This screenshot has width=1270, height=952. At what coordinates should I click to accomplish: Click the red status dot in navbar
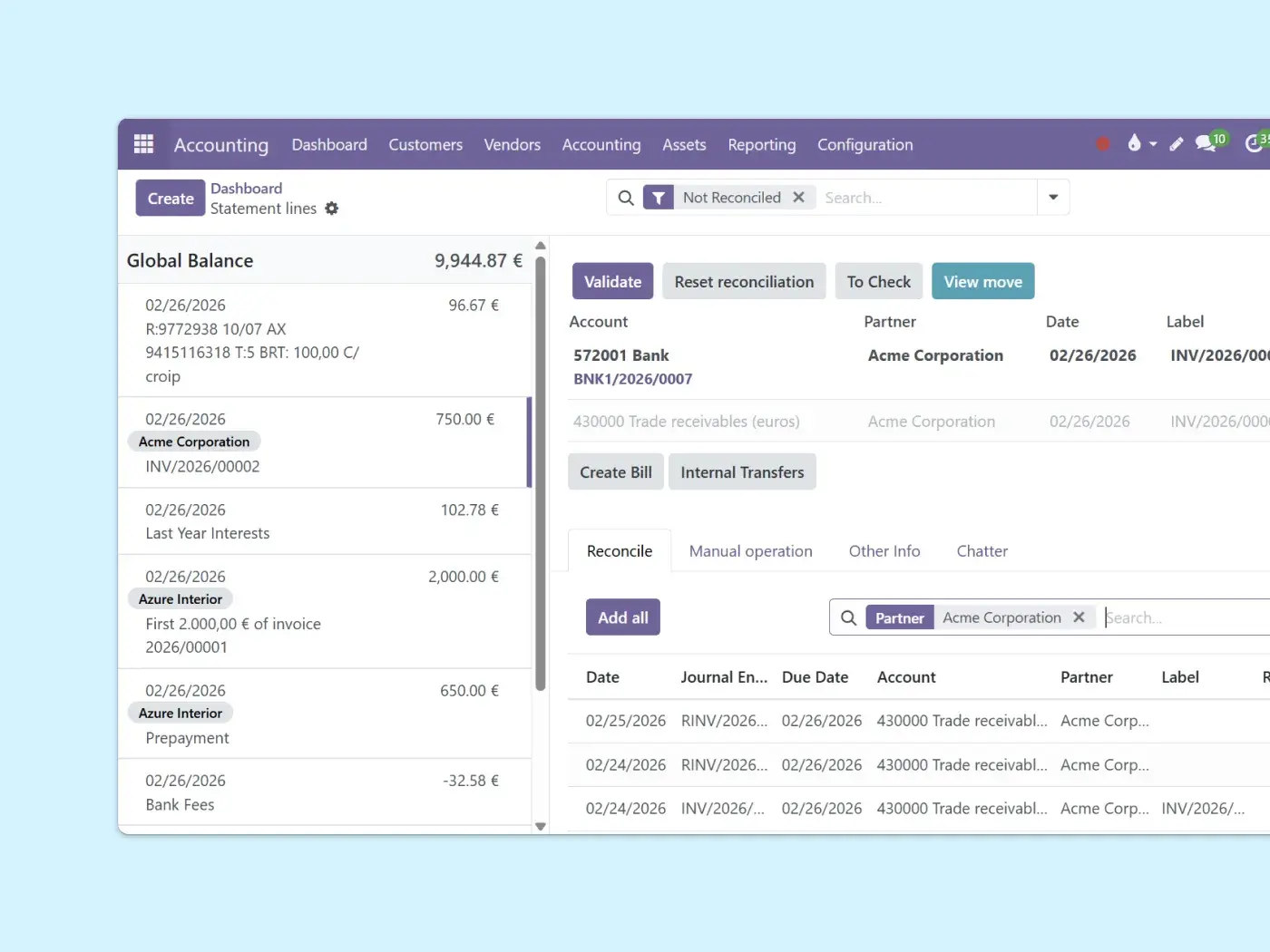click(x=1103, y=143)
